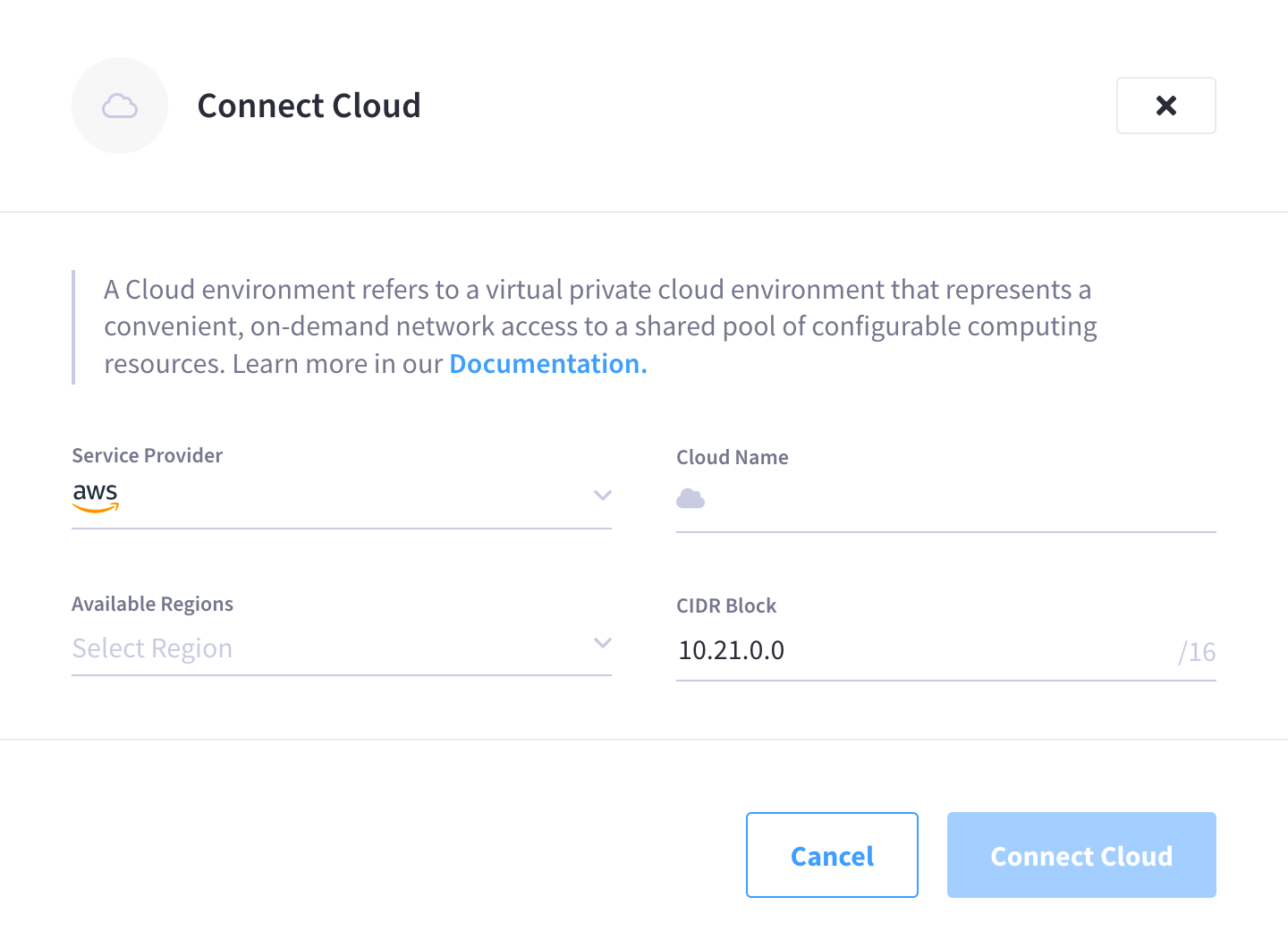
Task: Click the Cancel button
Action: click(x=832, y=855)
